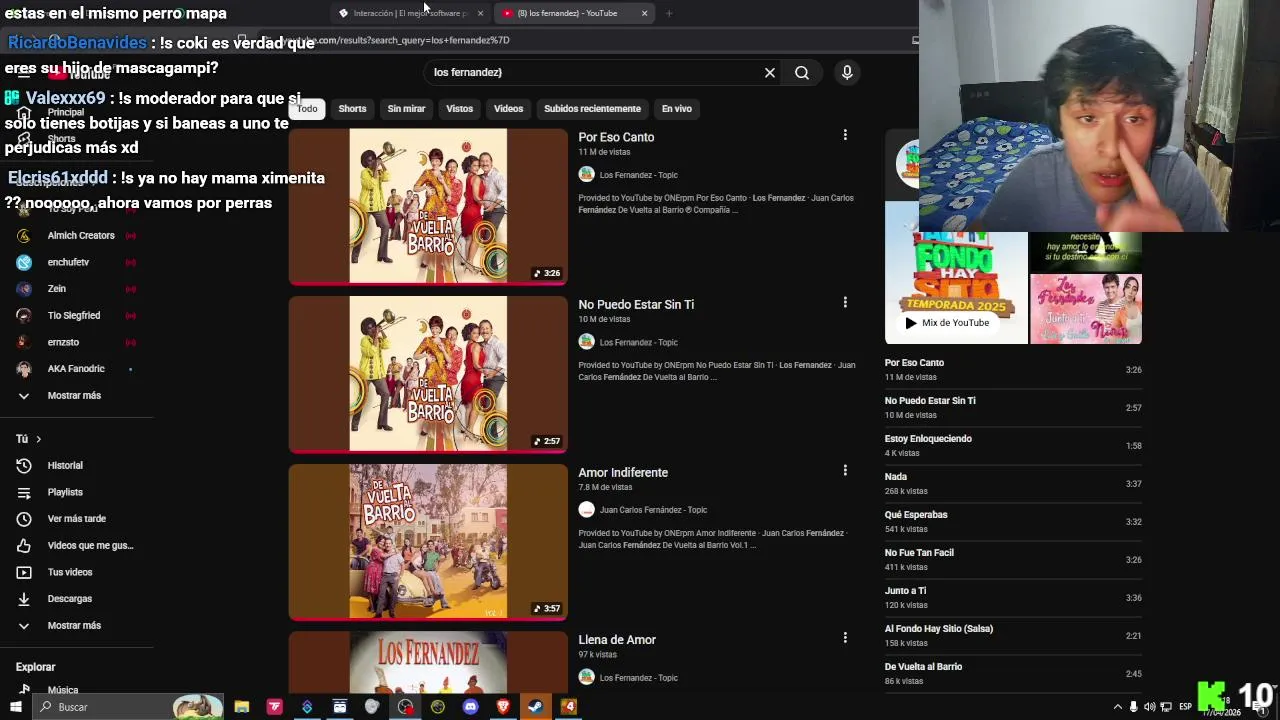This screenshot has width=1280, height=720.
Task: Open File Explorer from the taskbar
Action: pyautogui.click(x=242, y=707)
